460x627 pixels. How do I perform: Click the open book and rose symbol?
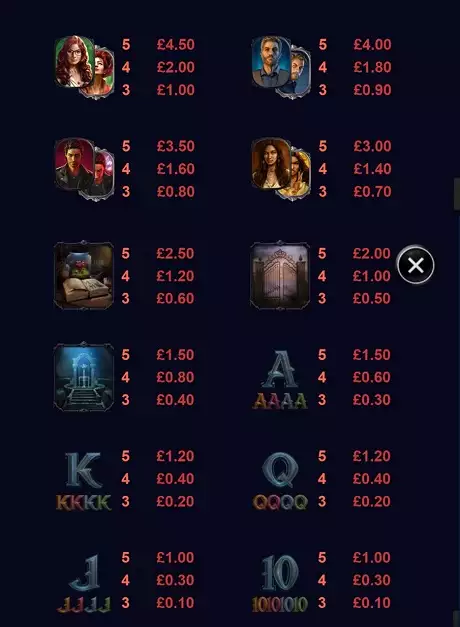coord(84,276)
